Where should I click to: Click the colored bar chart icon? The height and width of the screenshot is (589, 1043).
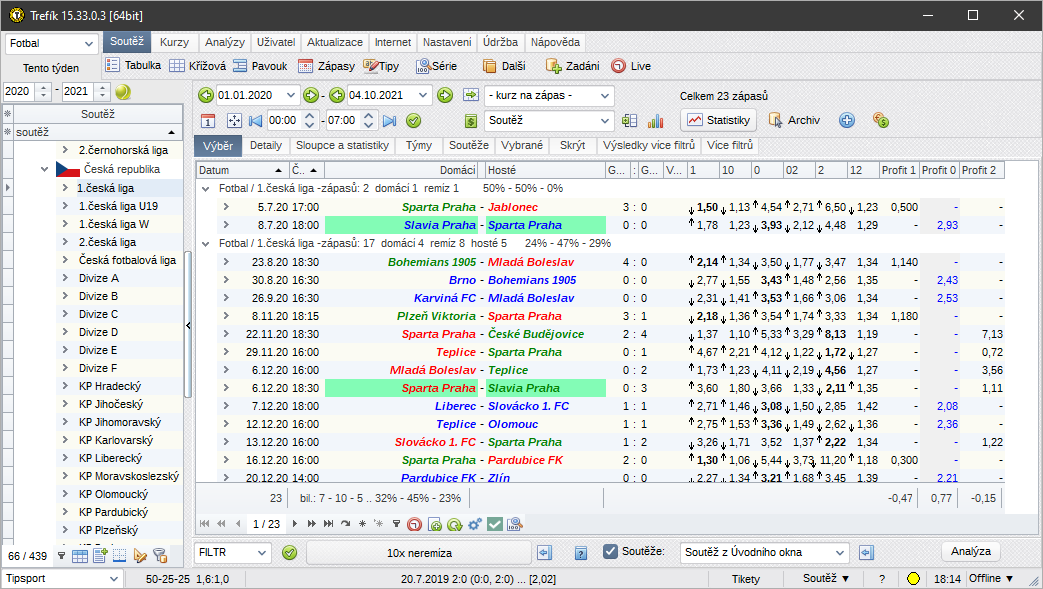656,120
